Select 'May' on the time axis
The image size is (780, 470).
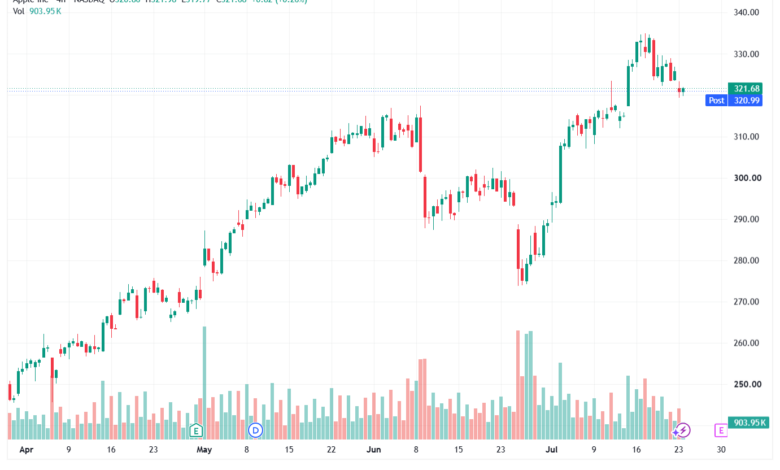[x=204, y=450]
